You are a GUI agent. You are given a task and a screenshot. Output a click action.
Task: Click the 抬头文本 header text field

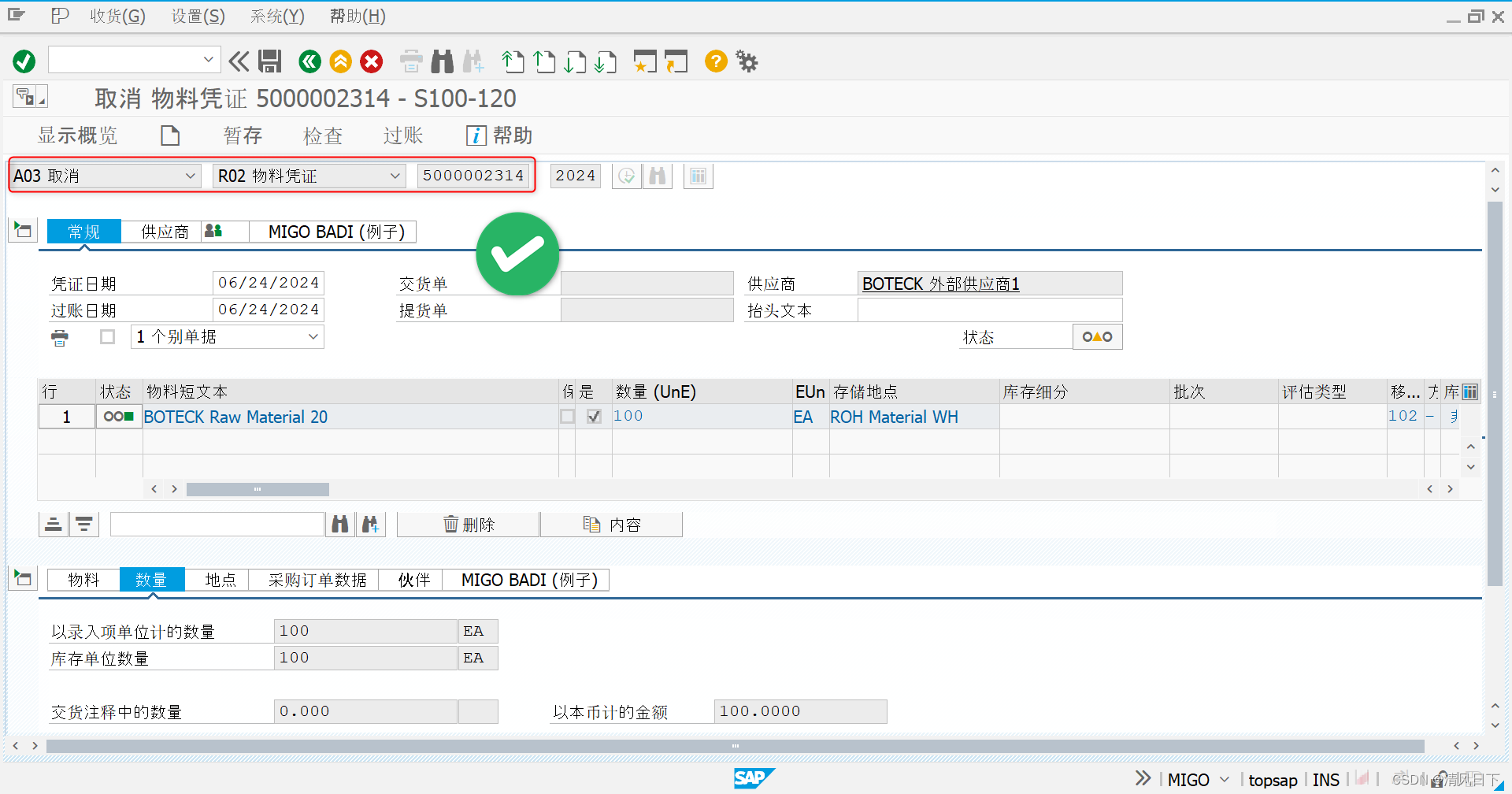990,310
